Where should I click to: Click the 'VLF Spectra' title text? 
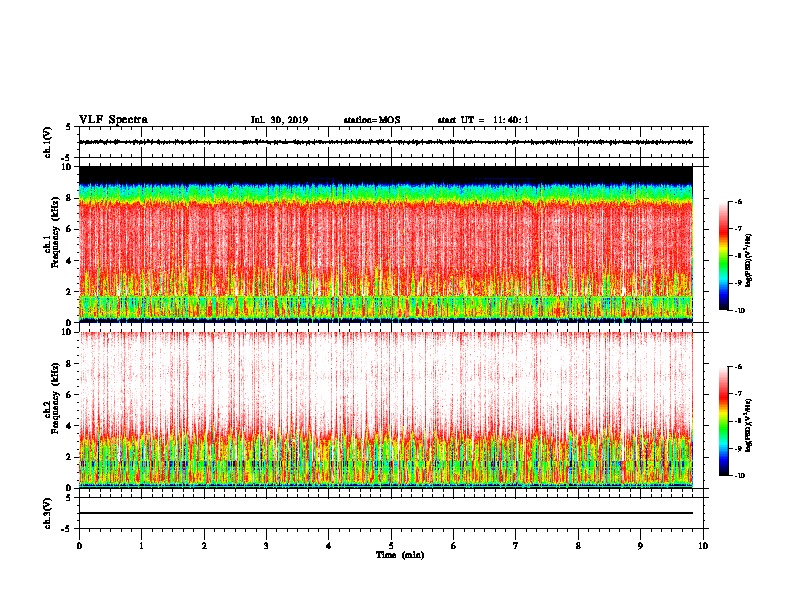[113, 120]
